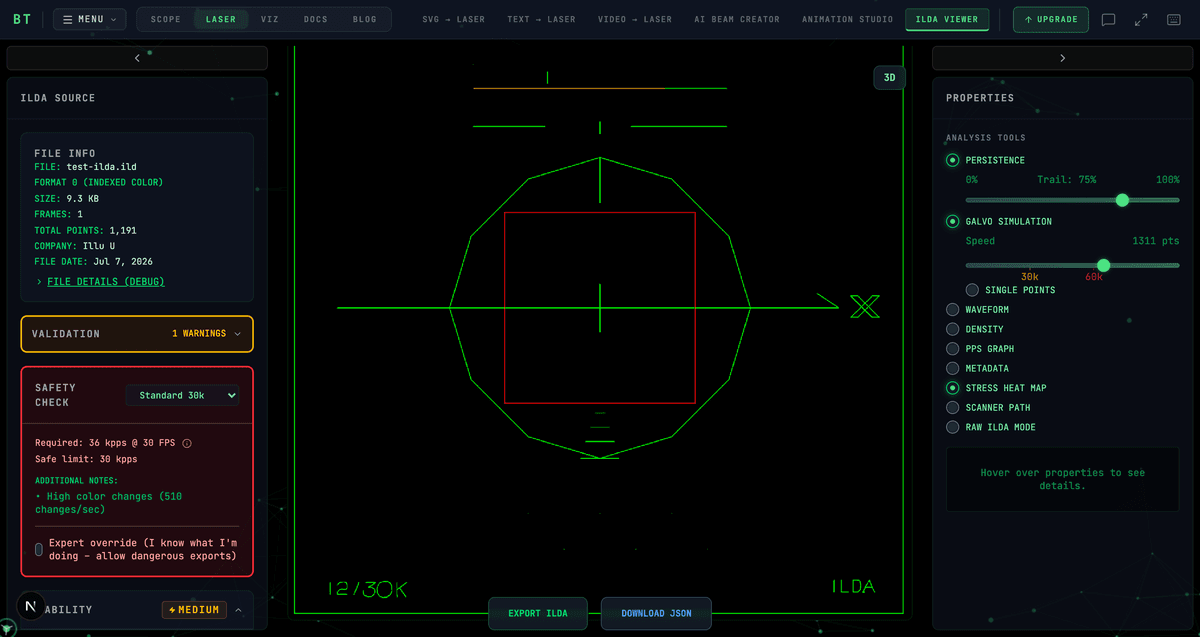Toggle fullscreen with the expand arrows icon
1200x637 pixels.
coord(1142,19)
